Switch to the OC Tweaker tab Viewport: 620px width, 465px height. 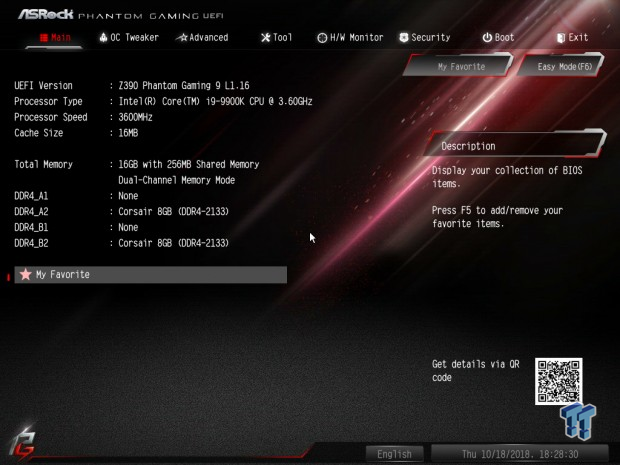coord(129,38)
